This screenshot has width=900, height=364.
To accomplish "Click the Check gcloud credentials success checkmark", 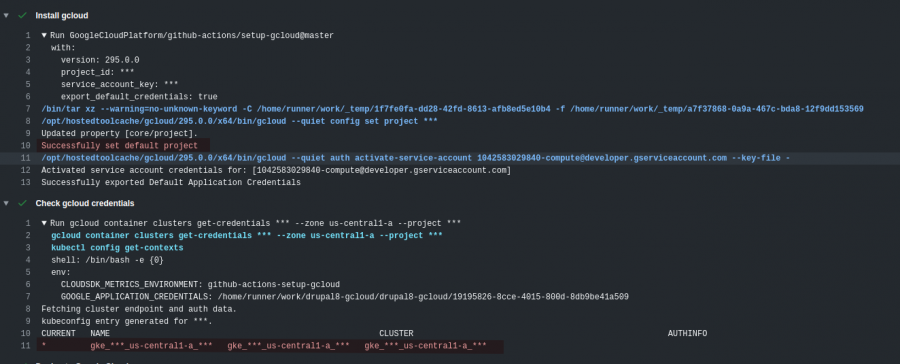I will (22, 203).
